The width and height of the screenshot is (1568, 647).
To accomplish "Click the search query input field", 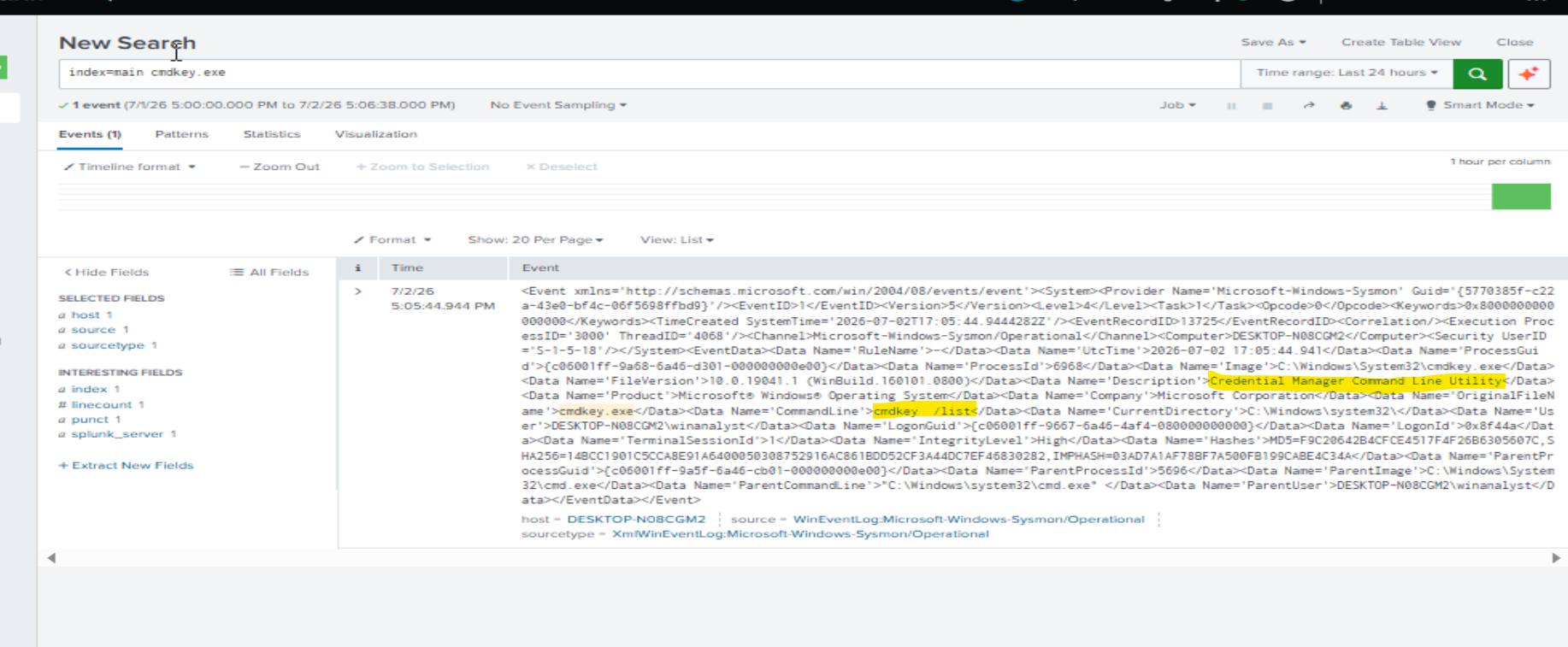I will tap(650, 74).
